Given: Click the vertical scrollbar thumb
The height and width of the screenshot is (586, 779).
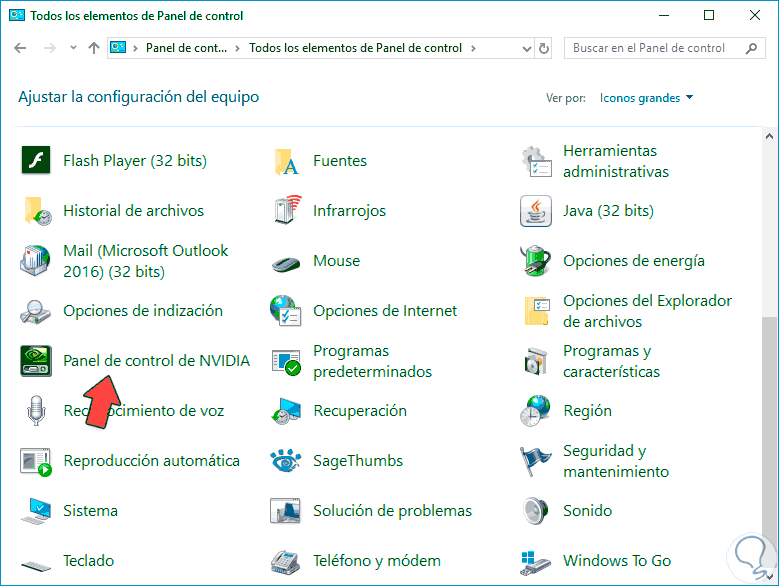Looking at the screenshot, I should (x=769, y=442).
